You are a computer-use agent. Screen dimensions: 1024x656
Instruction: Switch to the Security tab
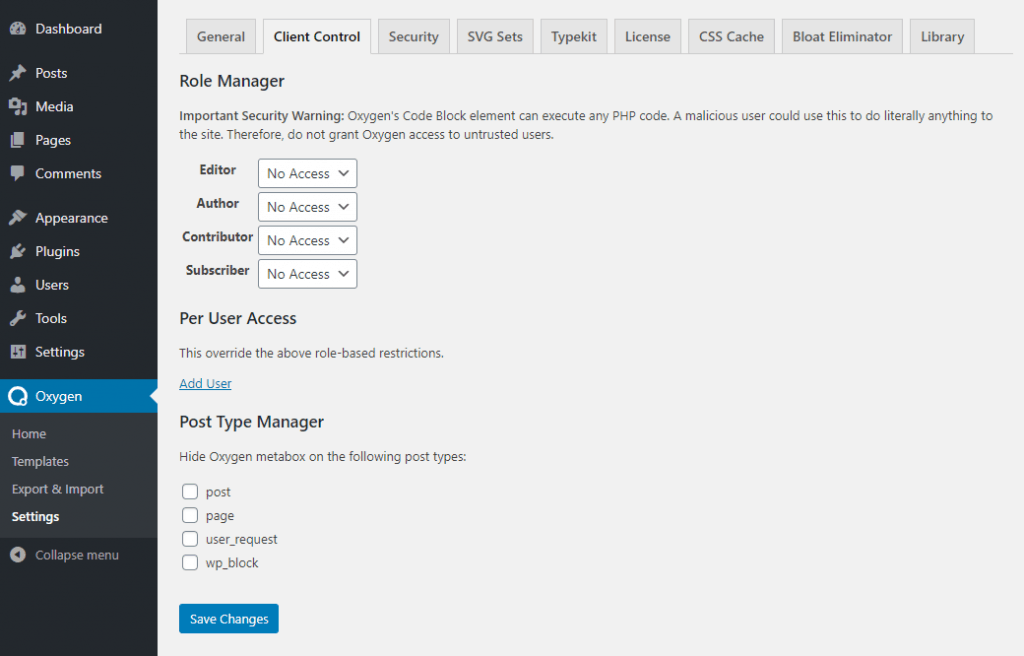pyautogui.click(x=413, y=36)
